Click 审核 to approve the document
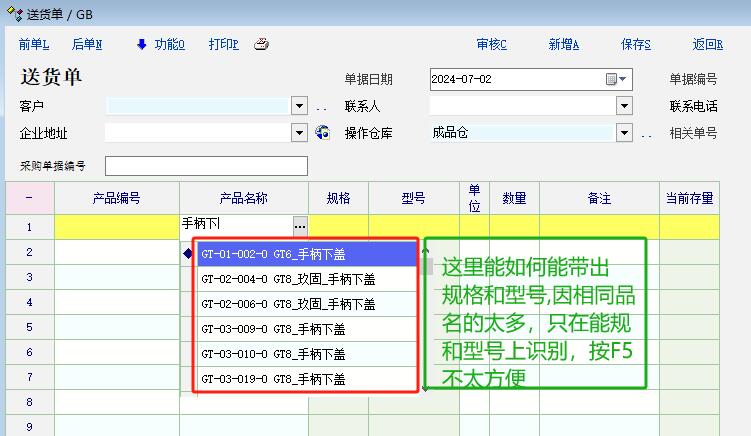Viewport: 751px width, 436px height. [x=491, y=44]
